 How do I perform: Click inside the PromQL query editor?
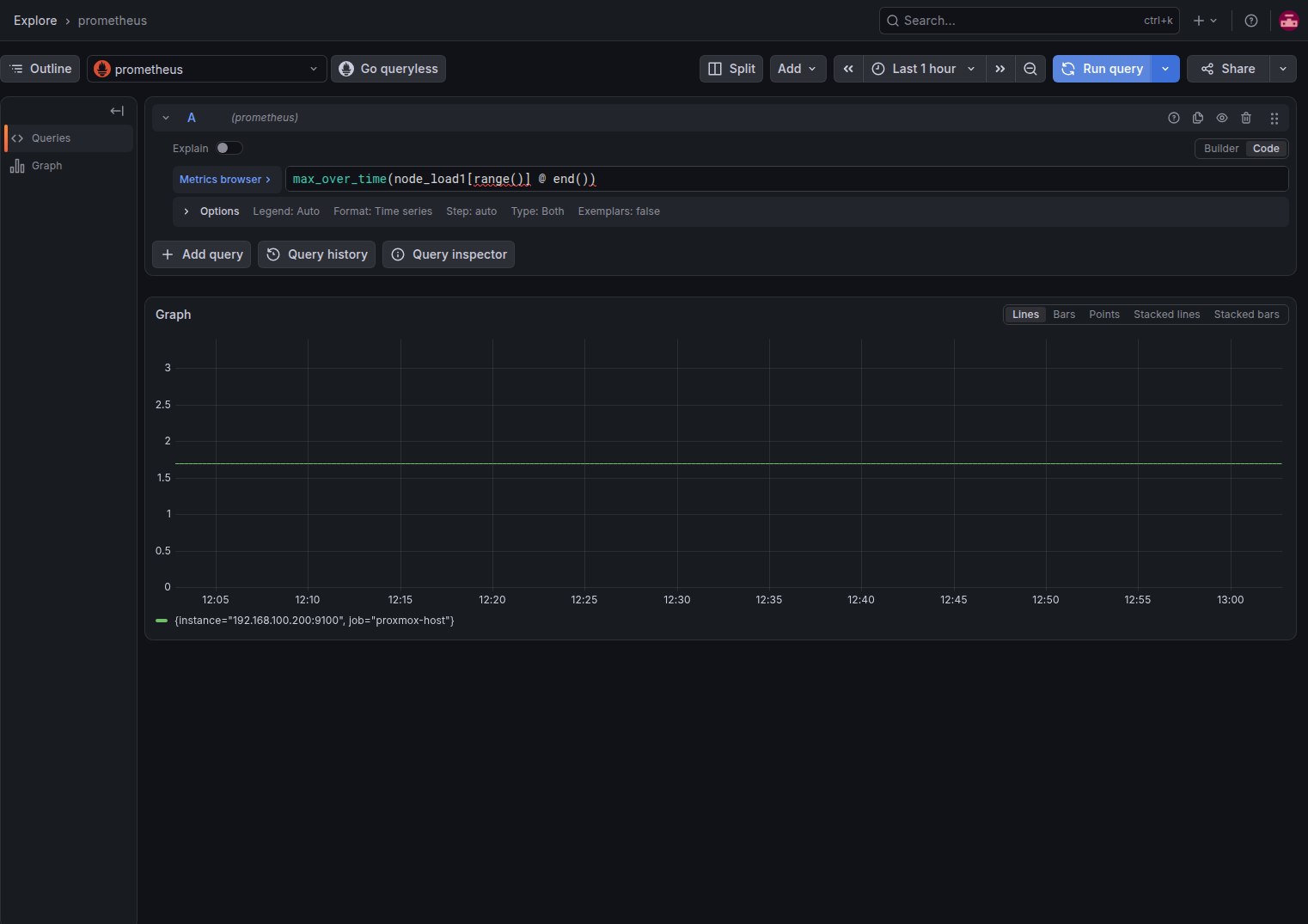786,179
